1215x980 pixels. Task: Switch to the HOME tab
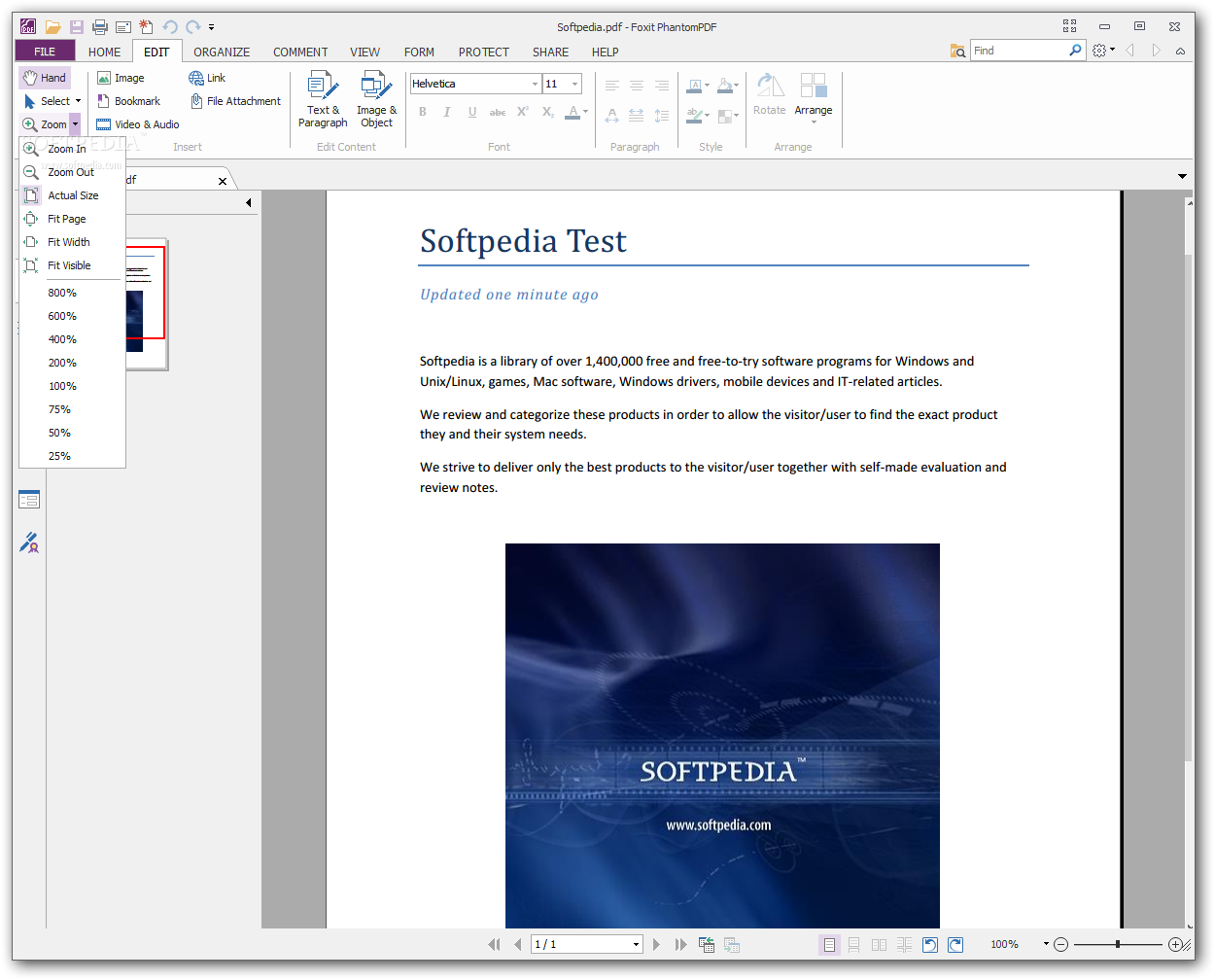click(105, 52)
